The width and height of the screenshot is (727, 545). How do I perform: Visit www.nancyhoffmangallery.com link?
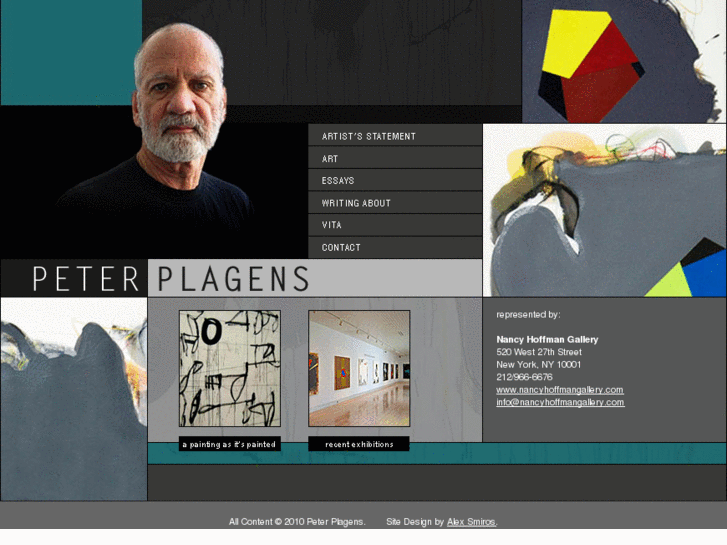click(x=560, y=390)
